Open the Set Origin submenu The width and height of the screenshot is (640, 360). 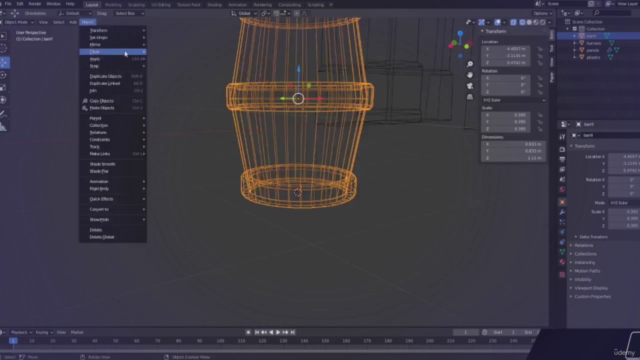113,38
